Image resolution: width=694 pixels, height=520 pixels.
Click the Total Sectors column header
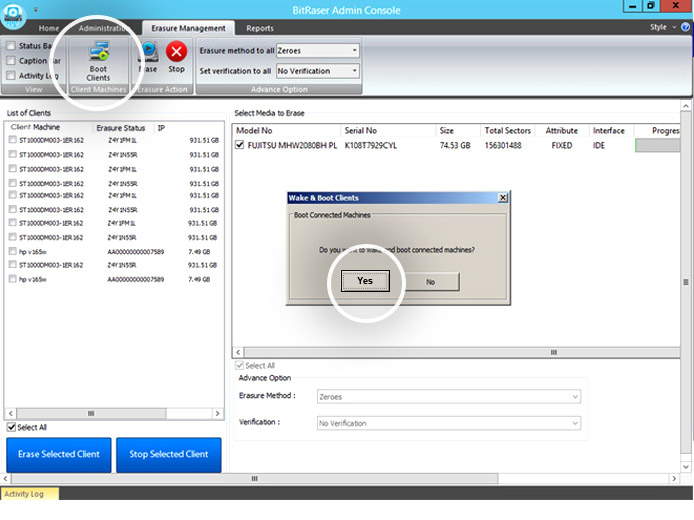pyautogui.click(x=508, y=131)
